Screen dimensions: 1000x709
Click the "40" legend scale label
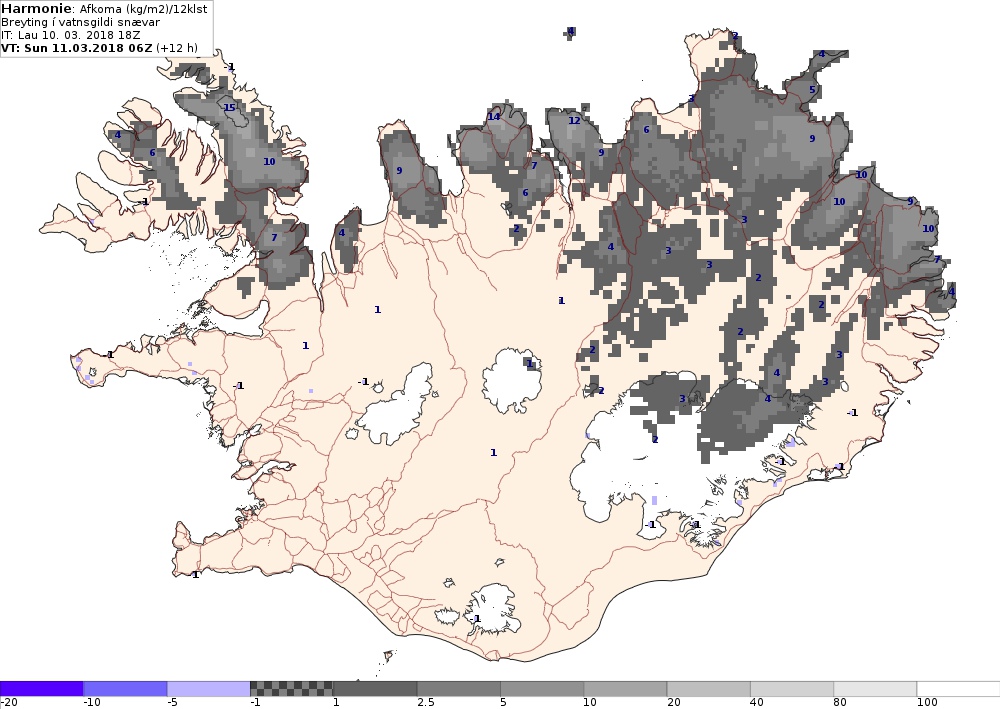[757, 703]
